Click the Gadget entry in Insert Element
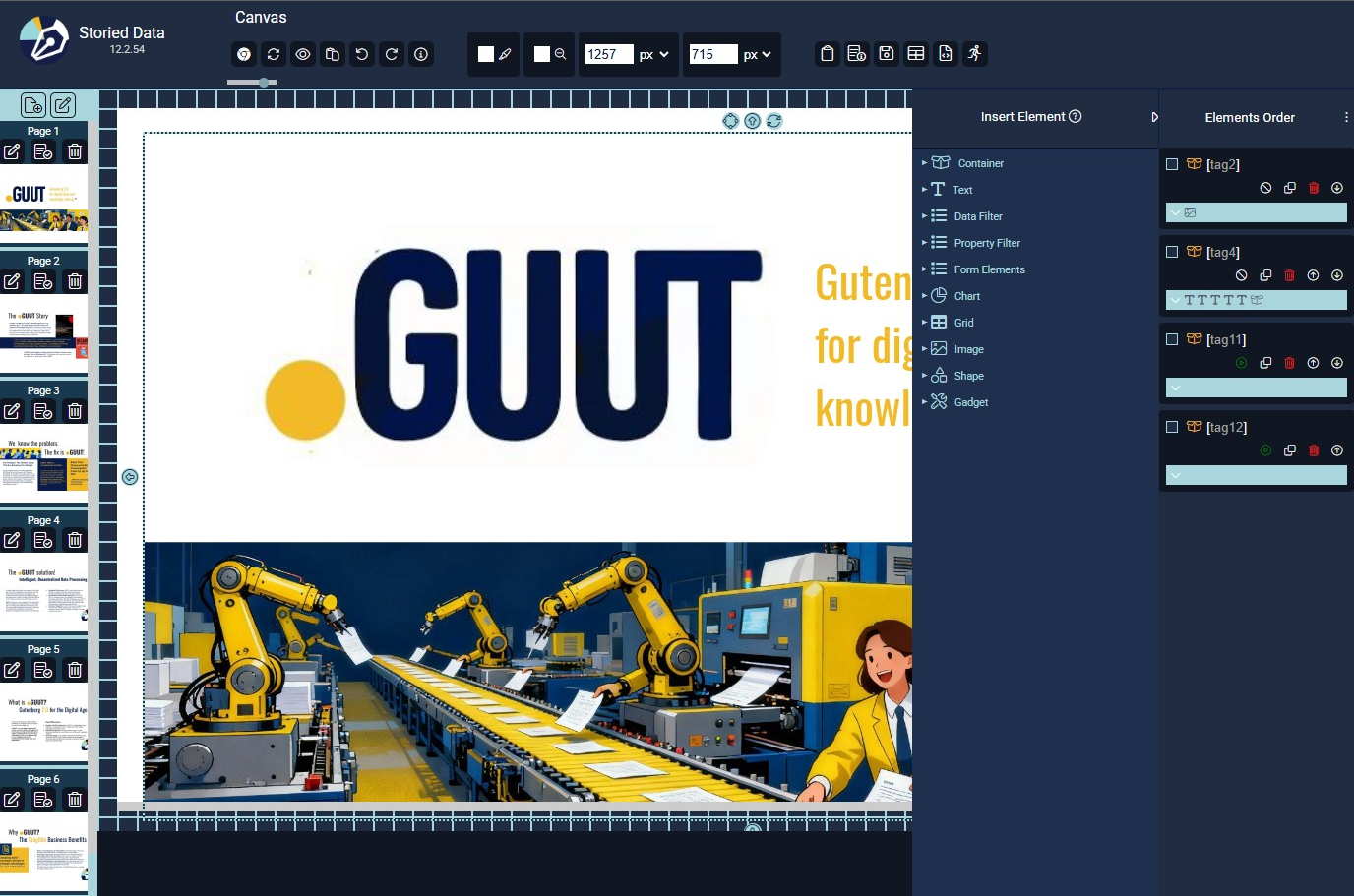Viewport: 1354px width, 896px height. [970, 402]
